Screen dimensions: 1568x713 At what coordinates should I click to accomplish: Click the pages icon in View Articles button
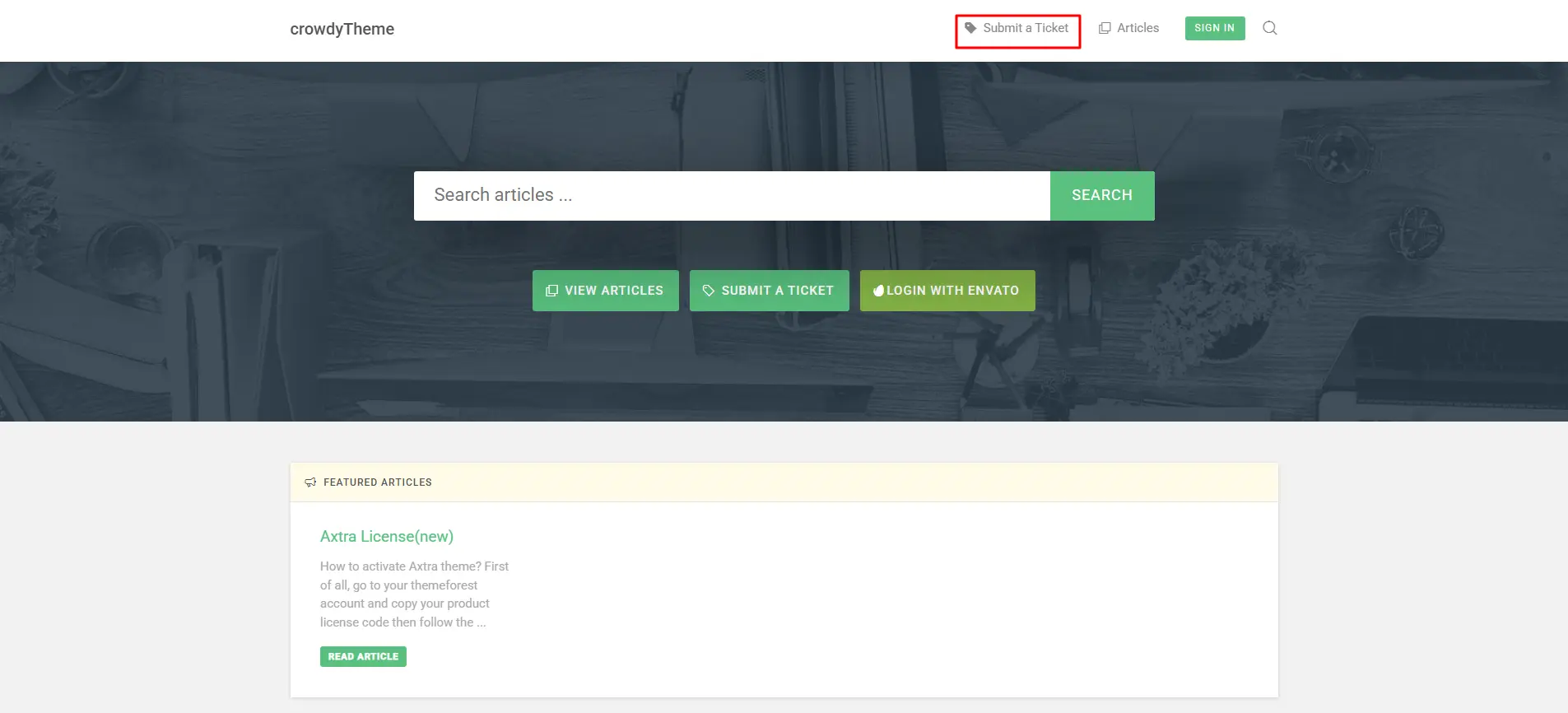(x=551, y=291)
